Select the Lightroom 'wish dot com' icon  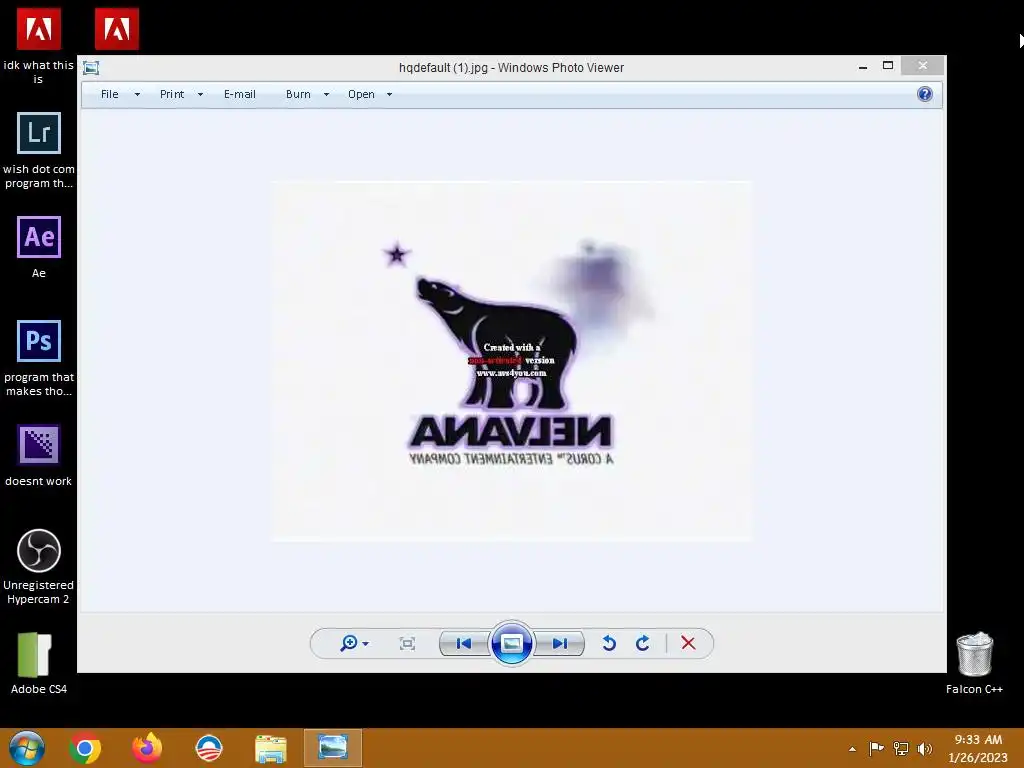pos(39,150)
